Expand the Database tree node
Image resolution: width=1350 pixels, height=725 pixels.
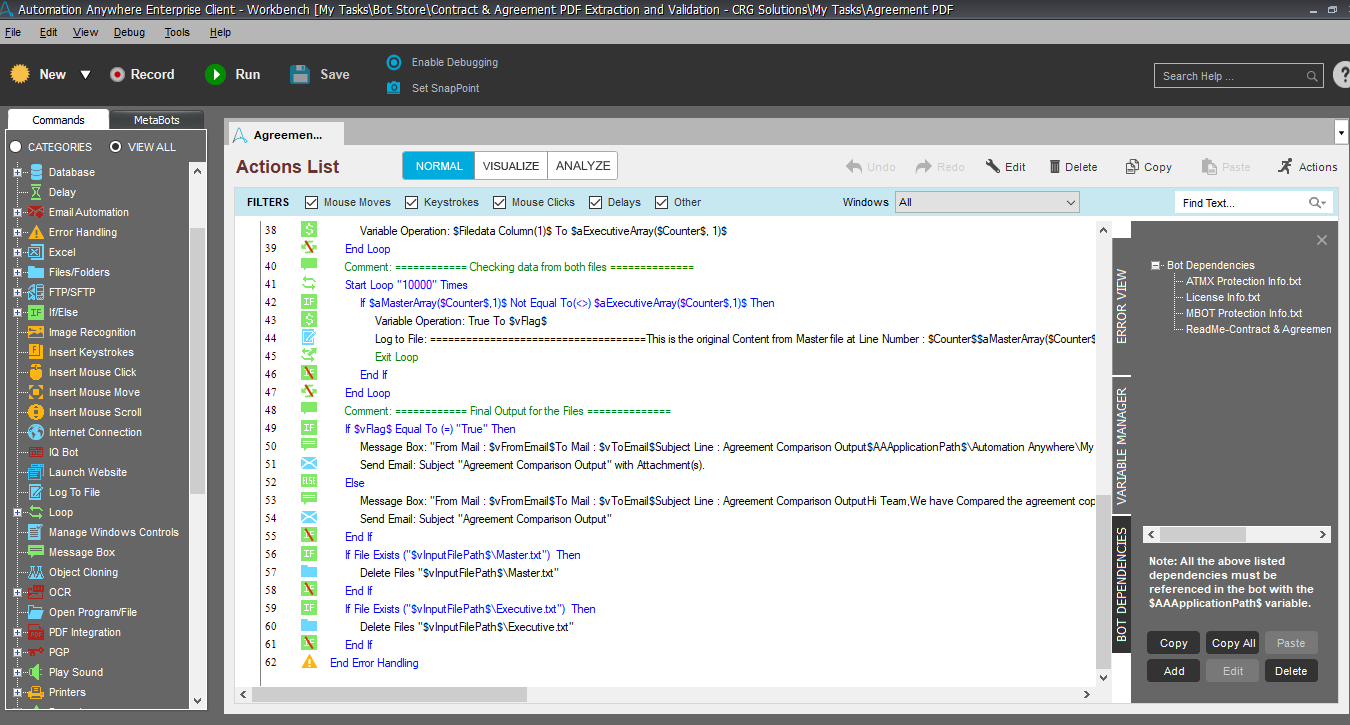click(x=17, y=172)
